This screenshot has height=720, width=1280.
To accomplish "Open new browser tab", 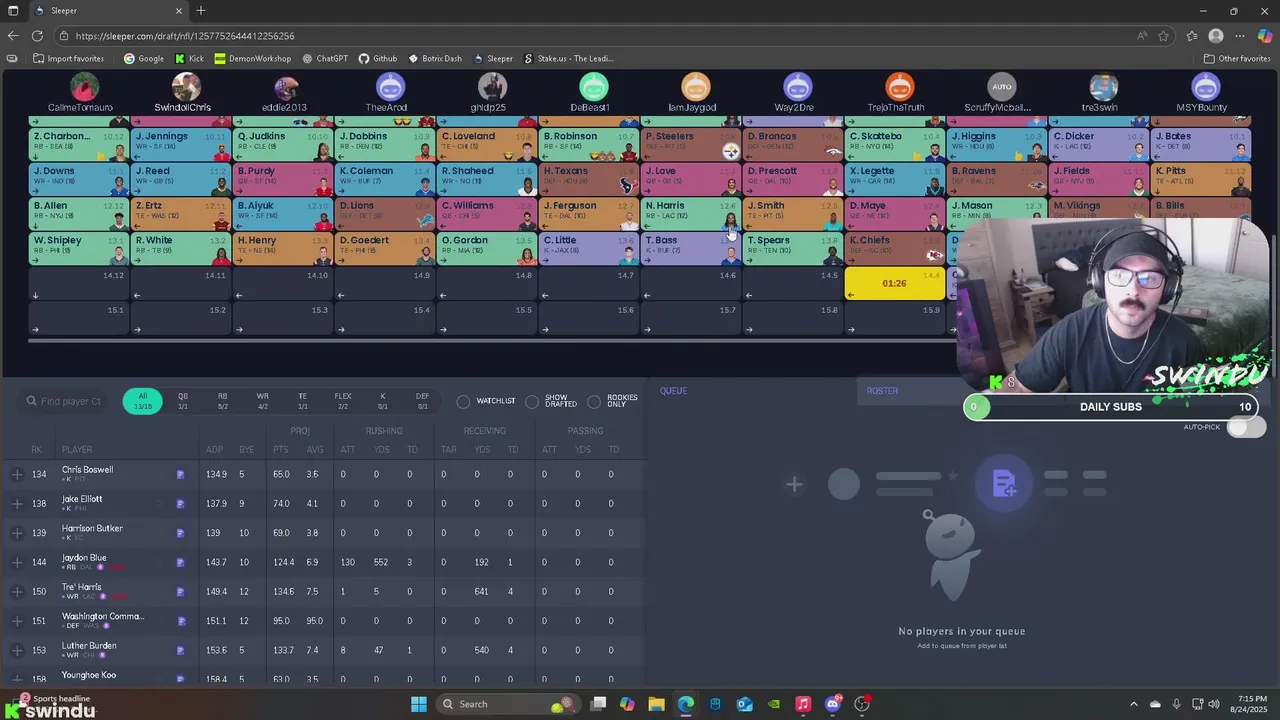I will [x=201, y=11].
